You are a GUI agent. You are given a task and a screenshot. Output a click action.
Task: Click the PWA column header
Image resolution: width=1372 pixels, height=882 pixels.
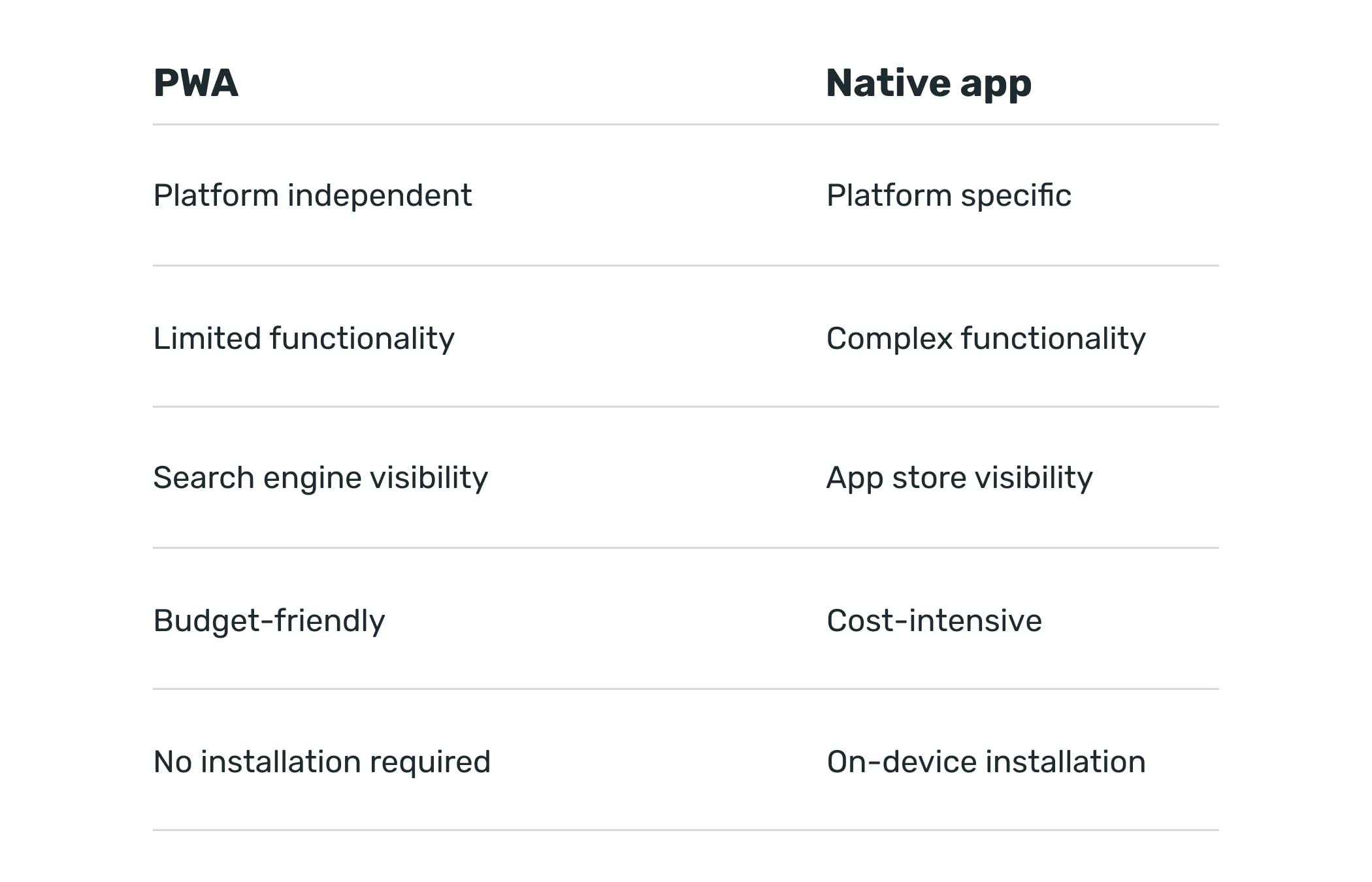click(196, 83)
